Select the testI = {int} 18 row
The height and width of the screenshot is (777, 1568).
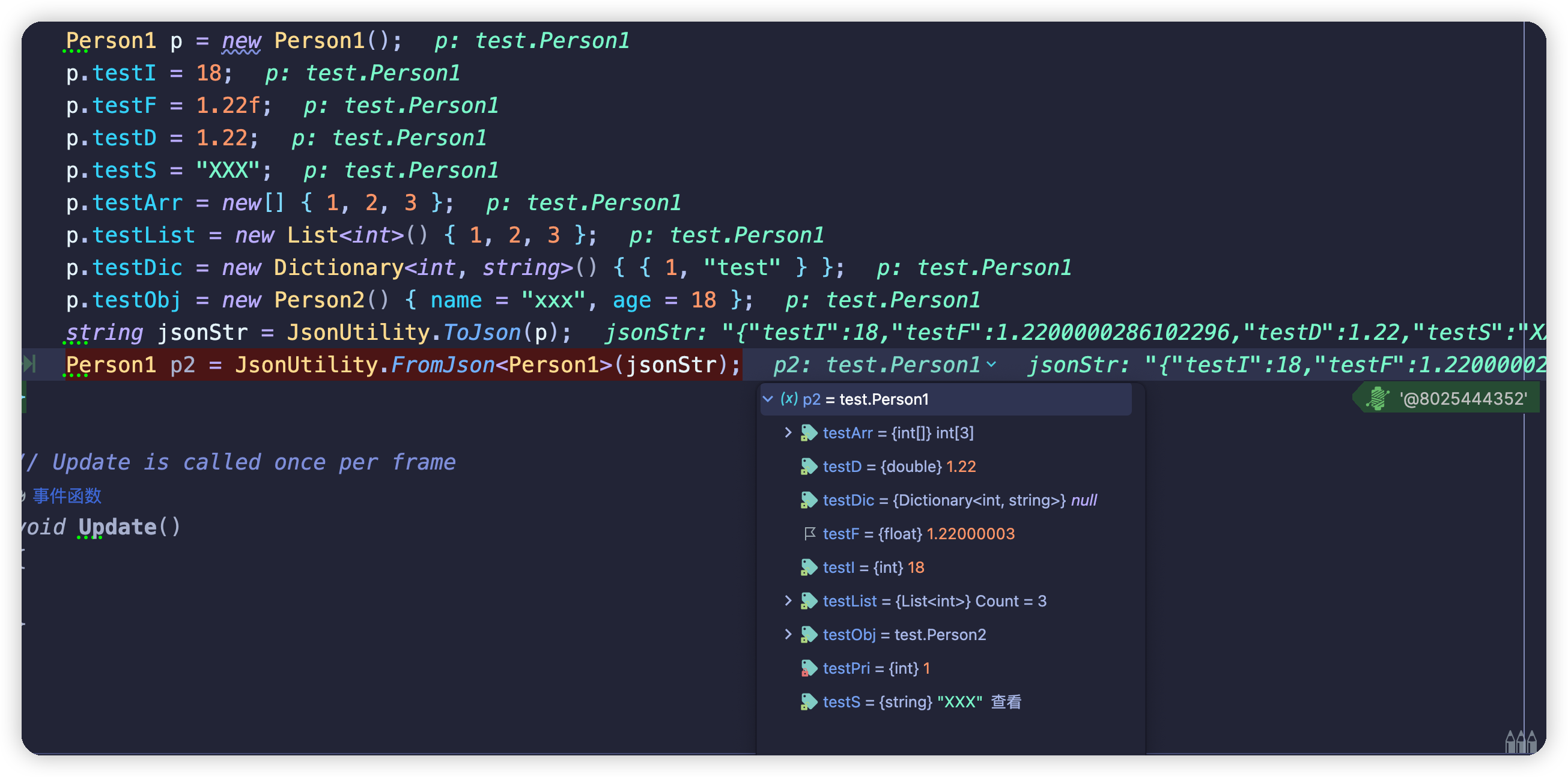[945, 567]
